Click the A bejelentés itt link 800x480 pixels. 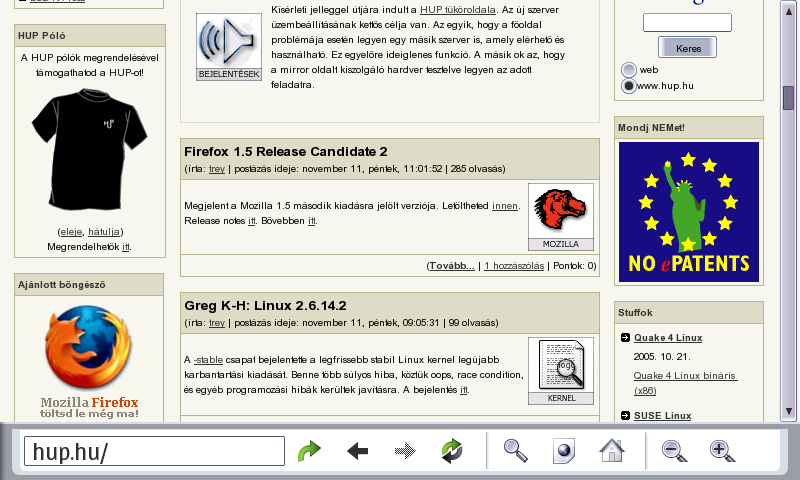[x=464, y=390]
